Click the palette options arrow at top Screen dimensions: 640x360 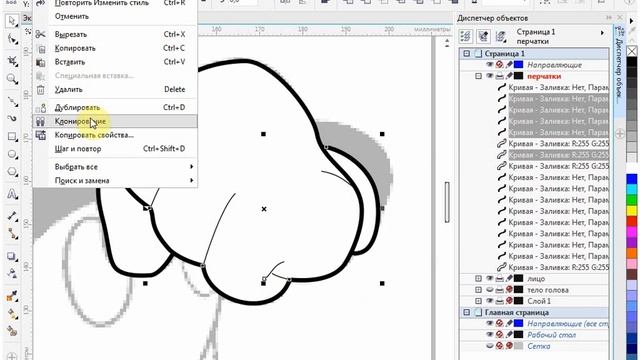632,21
